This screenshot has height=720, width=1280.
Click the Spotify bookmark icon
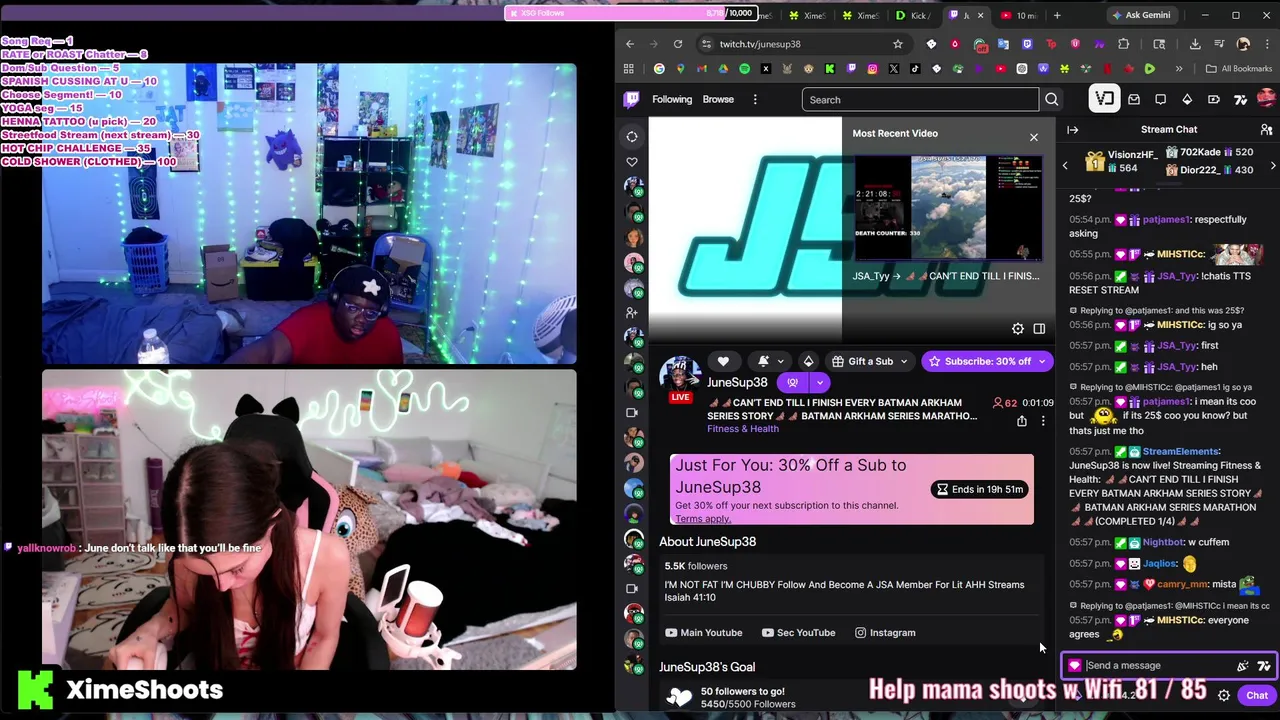[744, 69]
